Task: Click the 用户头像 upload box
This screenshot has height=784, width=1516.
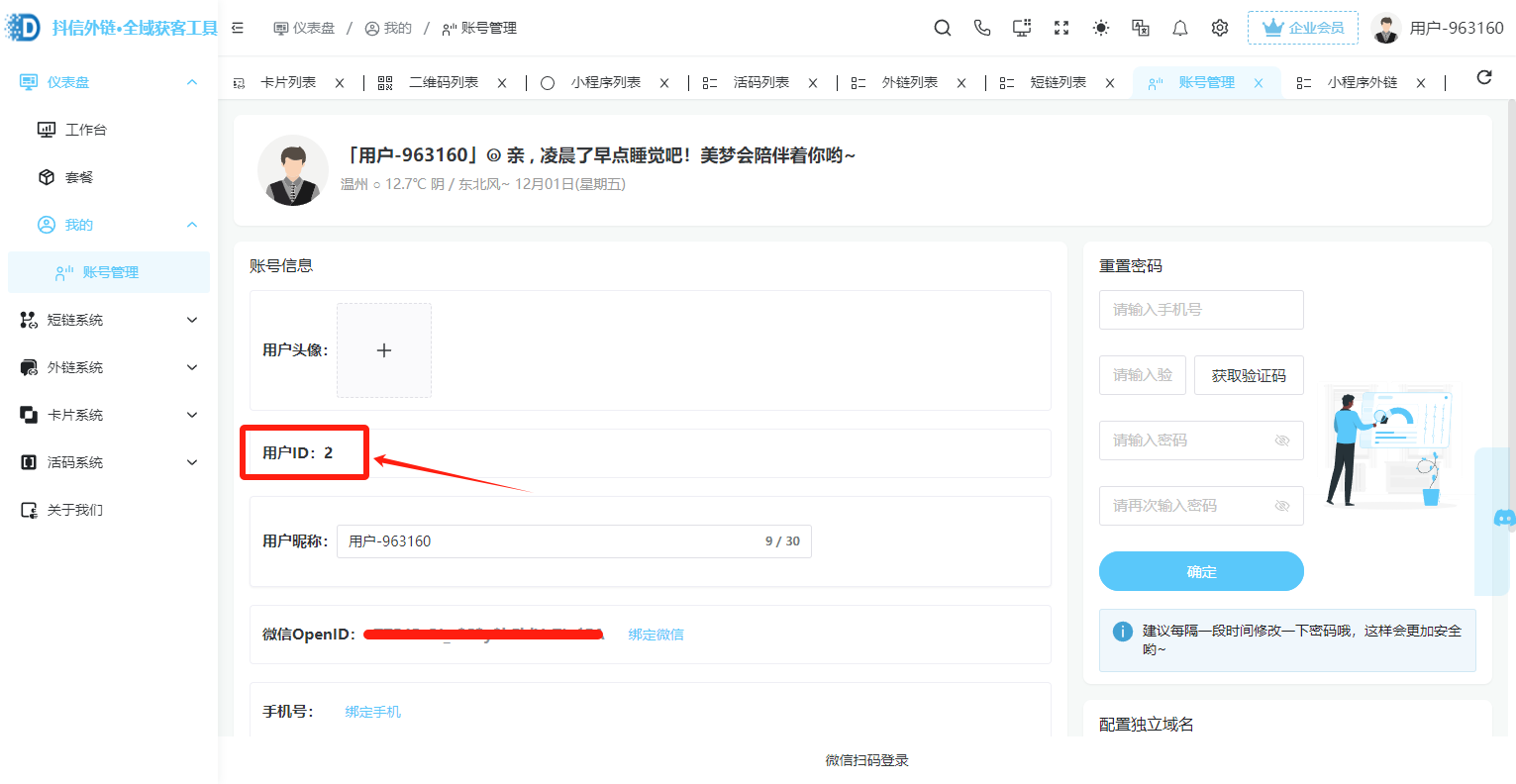Action: (384, 350)
